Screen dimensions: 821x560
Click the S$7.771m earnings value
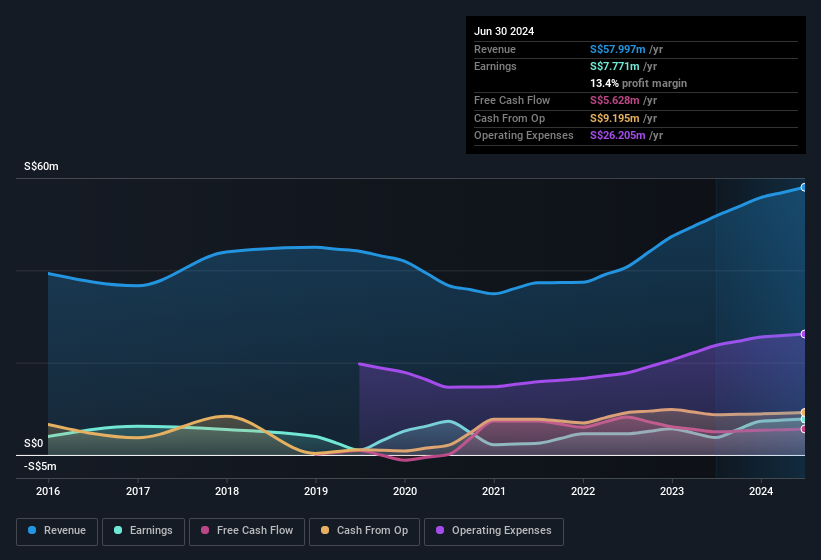614,66
